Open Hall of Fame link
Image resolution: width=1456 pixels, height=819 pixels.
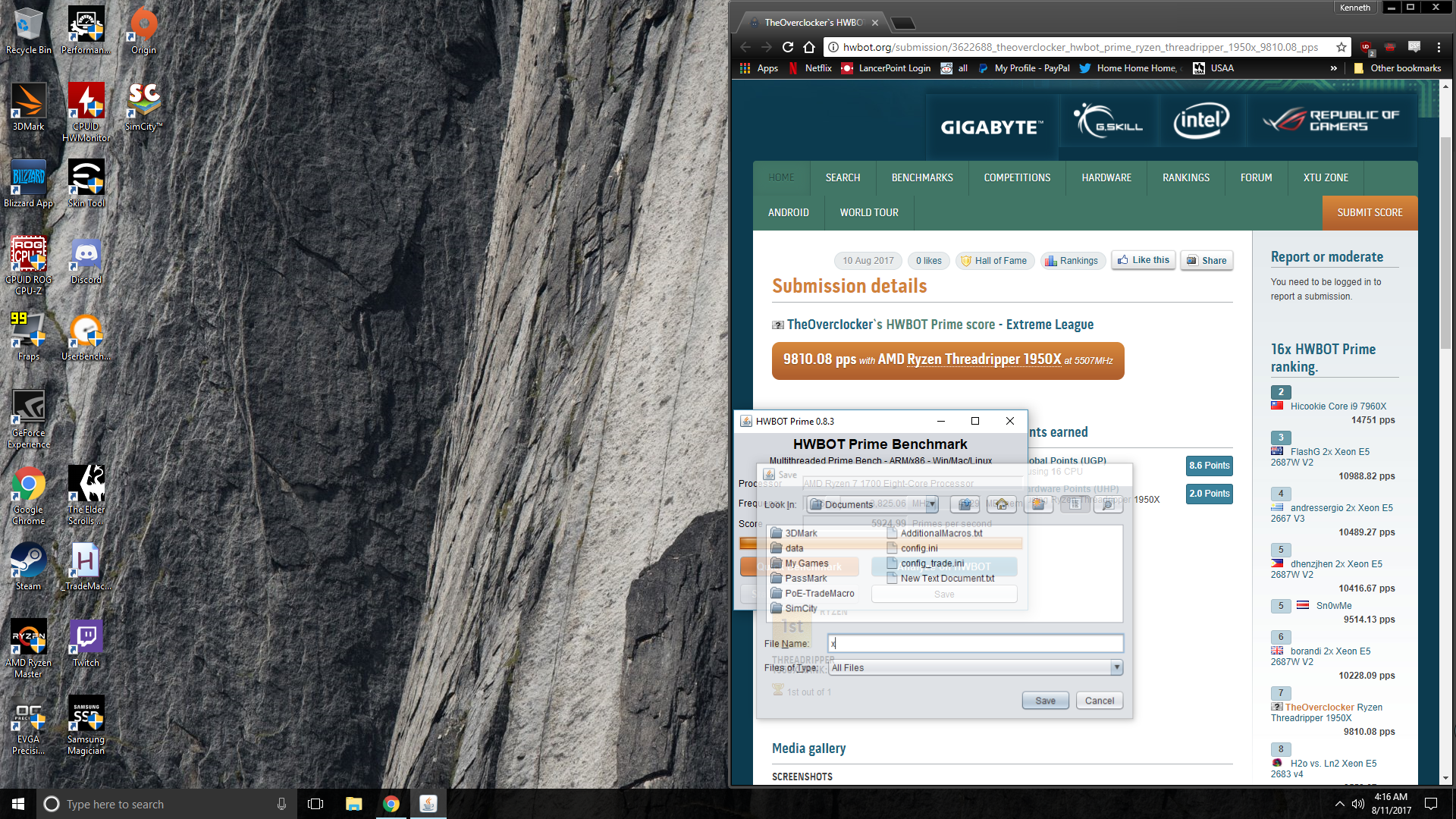click(x=993, y=261)
